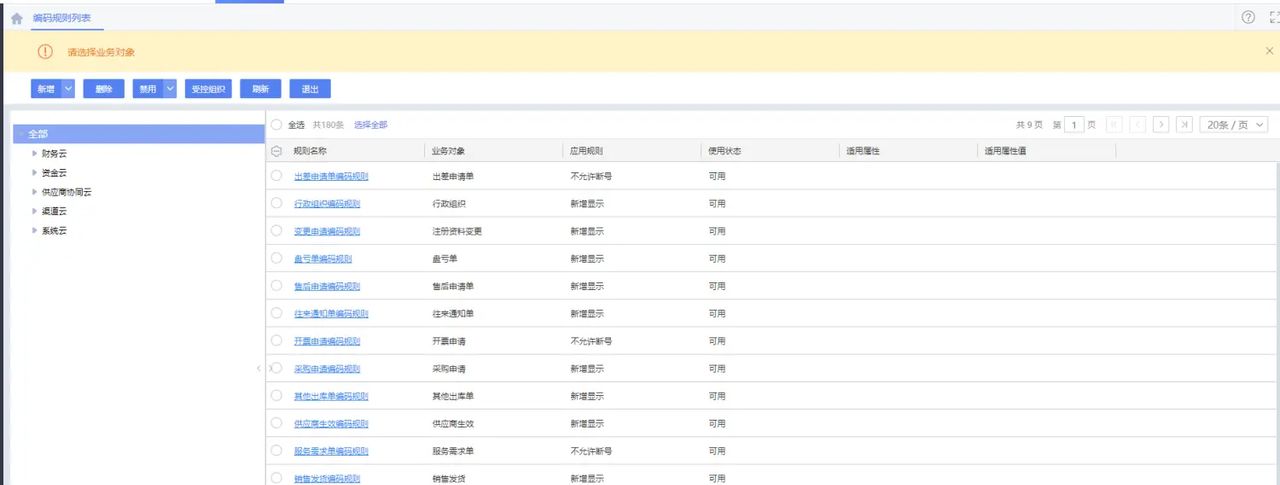
Task: Open the 禁用 dropdown arrow
Action: coord(170,89)
